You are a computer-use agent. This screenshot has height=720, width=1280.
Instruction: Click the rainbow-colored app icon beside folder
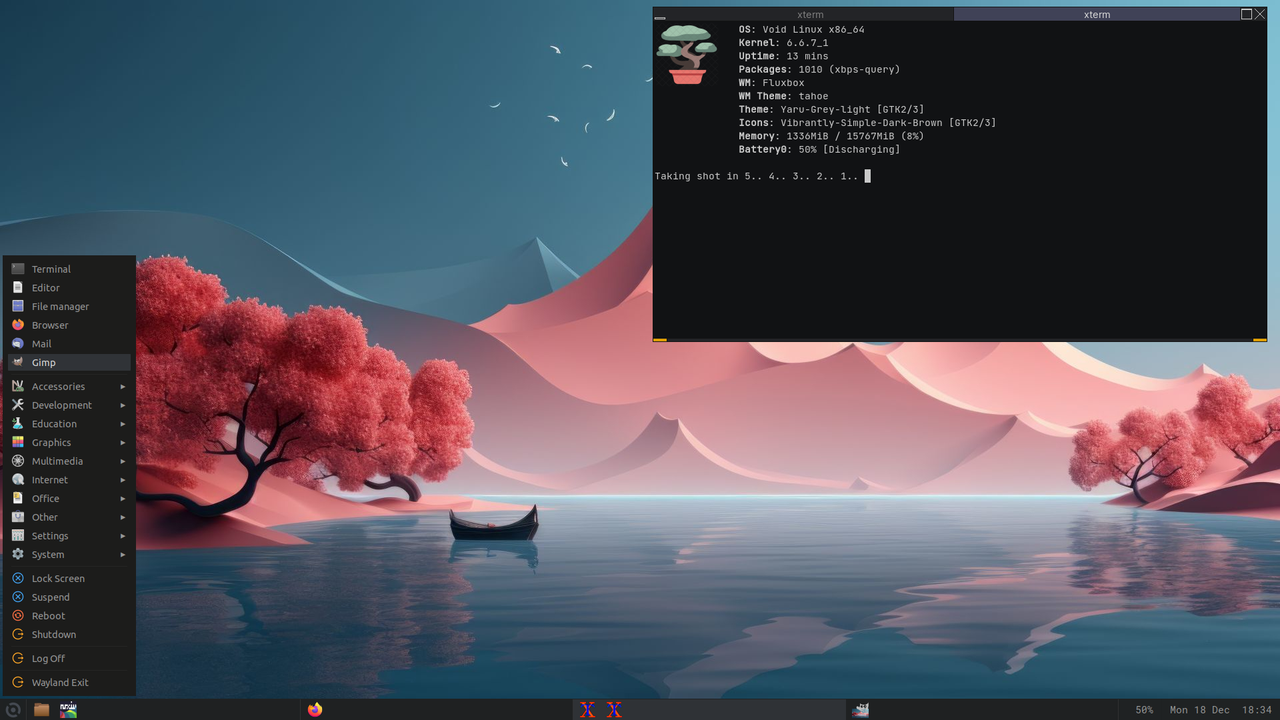(68, 710)
